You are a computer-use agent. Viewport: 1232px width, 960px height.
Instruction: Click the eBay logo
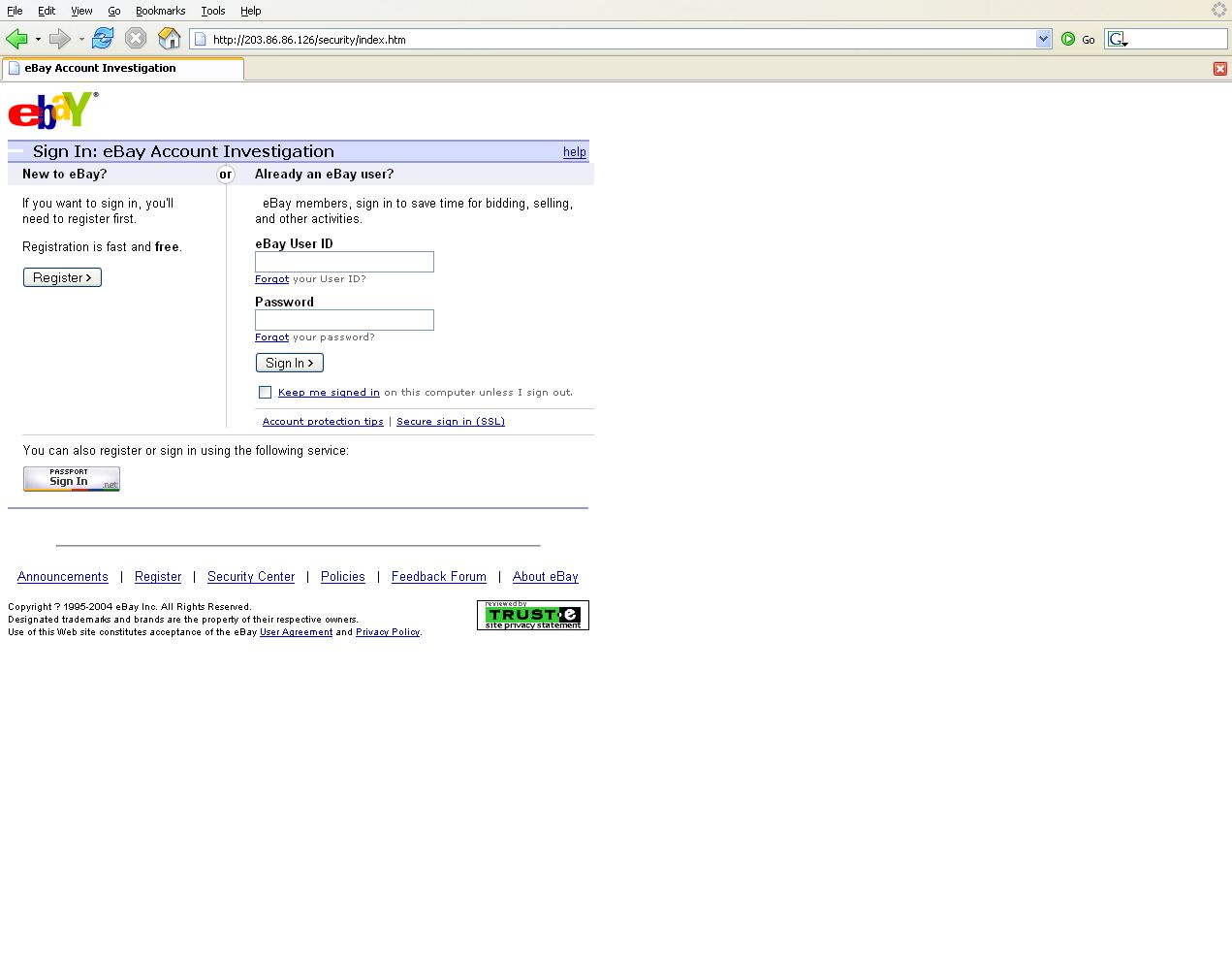(x=53, y=111)
